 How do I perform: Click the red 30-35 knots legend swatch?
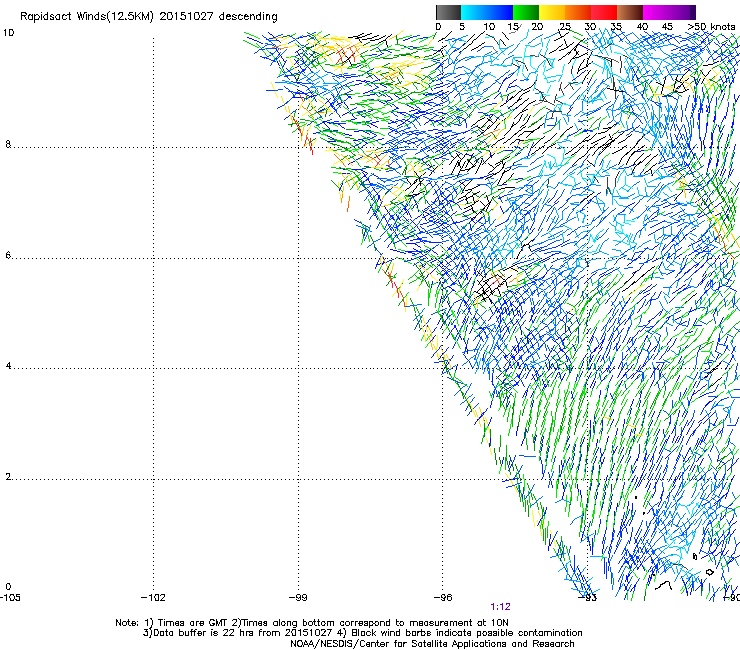tap(604, 12)
